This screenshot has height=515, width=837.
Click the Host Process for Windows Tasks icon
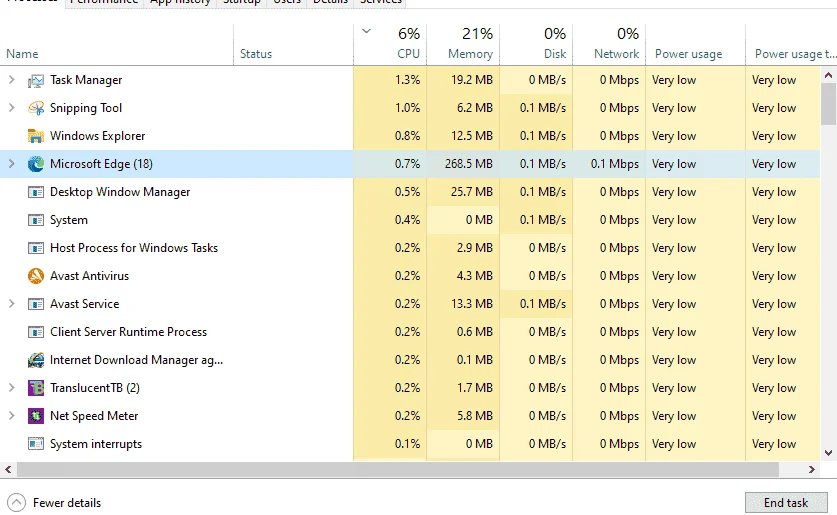coord(36,248)
